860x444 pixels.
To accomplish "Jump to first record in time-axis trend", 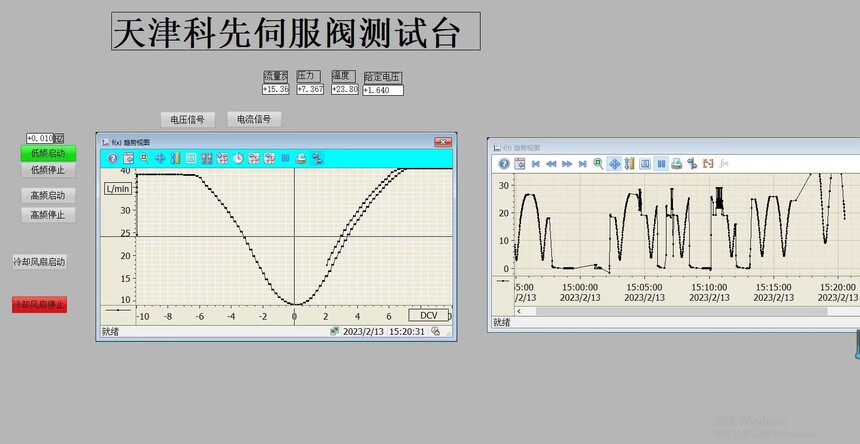I will pyautogui.click(x=536, y=163).
